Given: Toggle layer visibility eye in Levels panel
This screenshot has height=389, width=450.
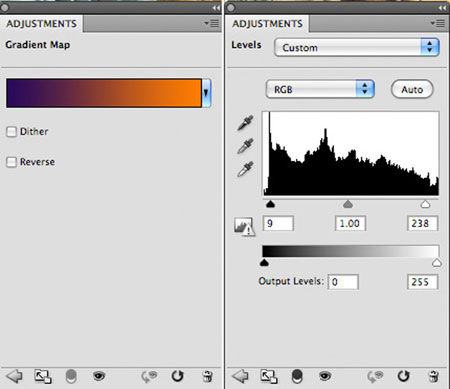Looking at the screenshot, I should pyautogui.click(x=325, y=376).
